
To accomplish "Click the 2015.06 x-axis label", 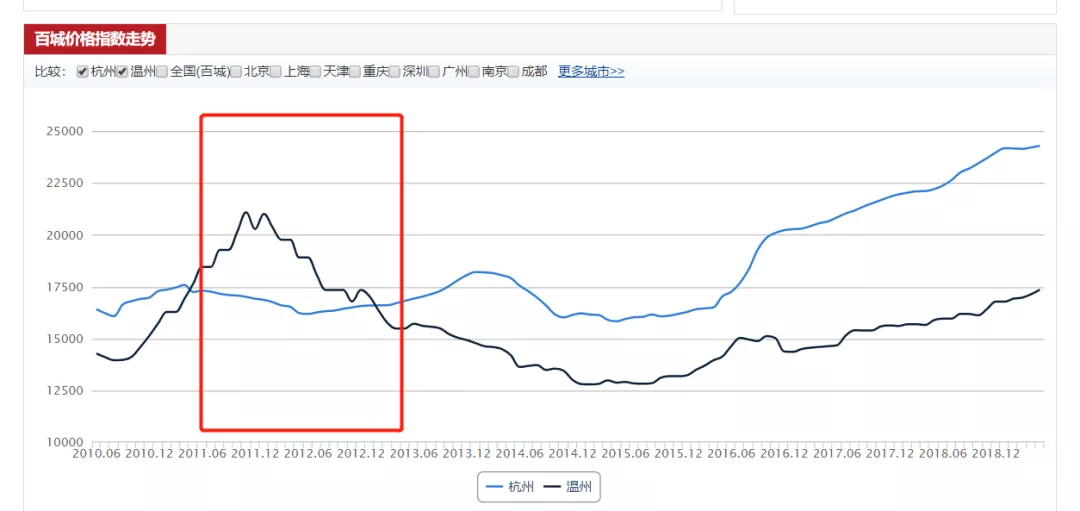I will pyautogui.click(x=626, y=455).
